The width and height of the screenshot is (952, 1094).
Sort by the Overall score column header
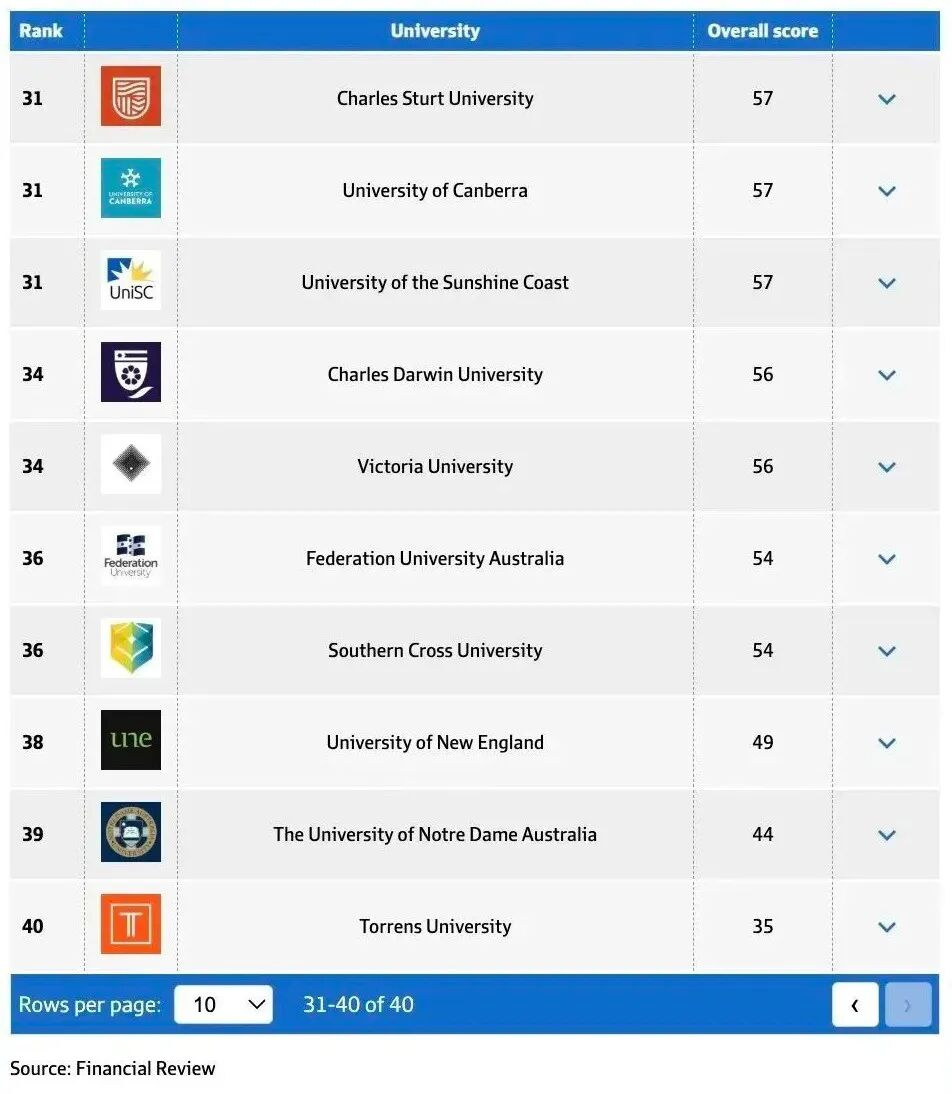coord(762,31)
